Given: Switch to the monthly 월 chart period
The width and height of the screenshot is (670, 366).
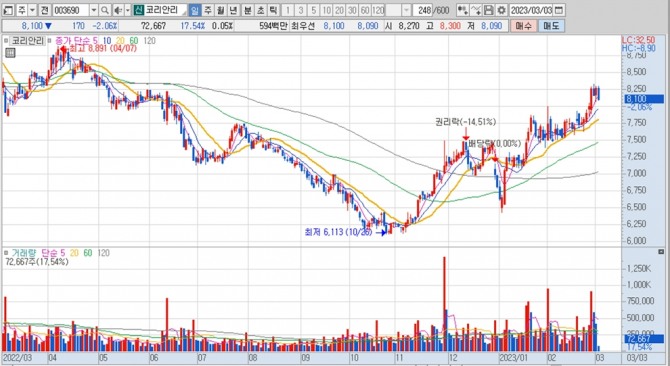Looking at the screenshot, I should [220, 10].
